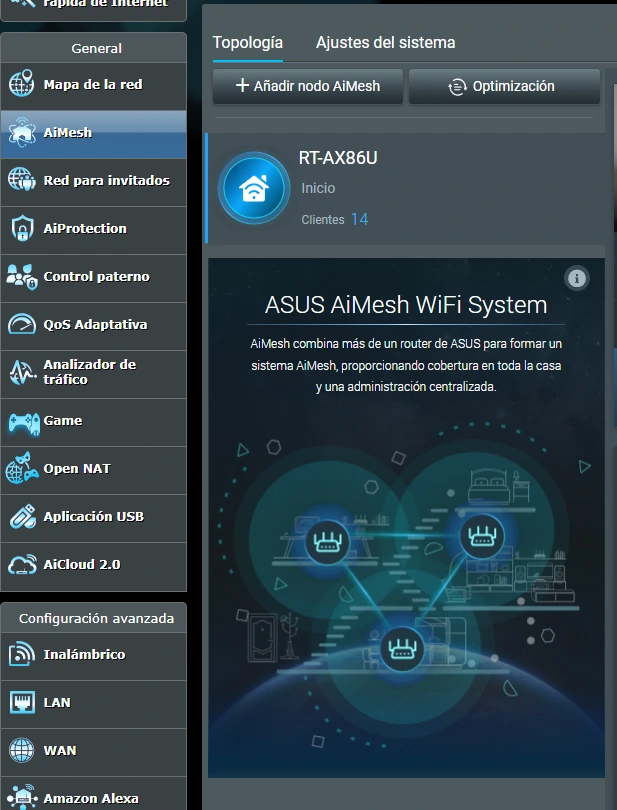
Task: Open Analizador de tráfico page
Action: [94, 374]
